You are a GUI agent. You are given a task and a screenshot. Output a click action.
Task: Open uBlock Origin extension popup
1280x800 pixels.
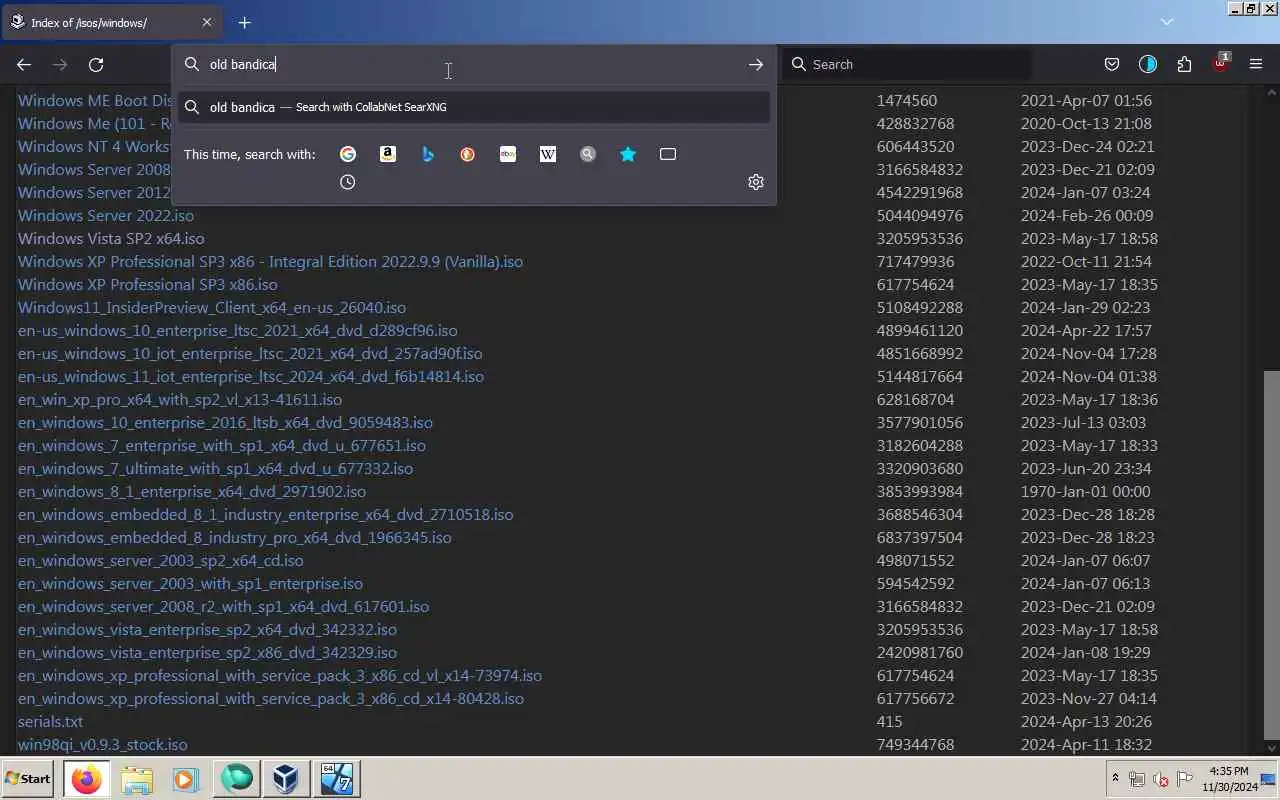[1220, 63]
